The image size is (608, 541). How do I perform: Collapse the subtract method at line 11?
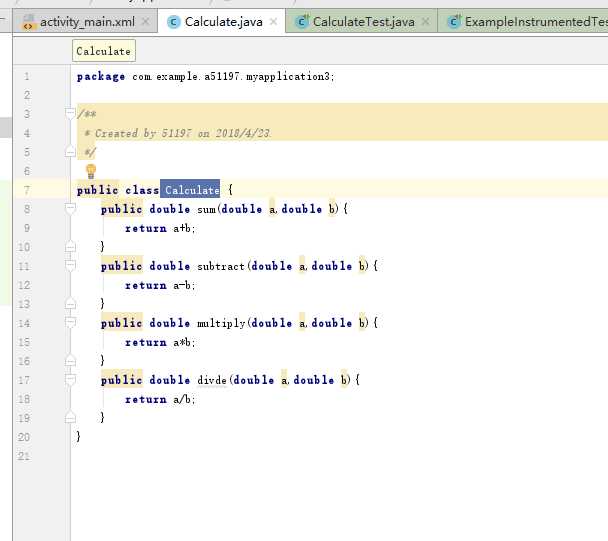tap(70, 266)
